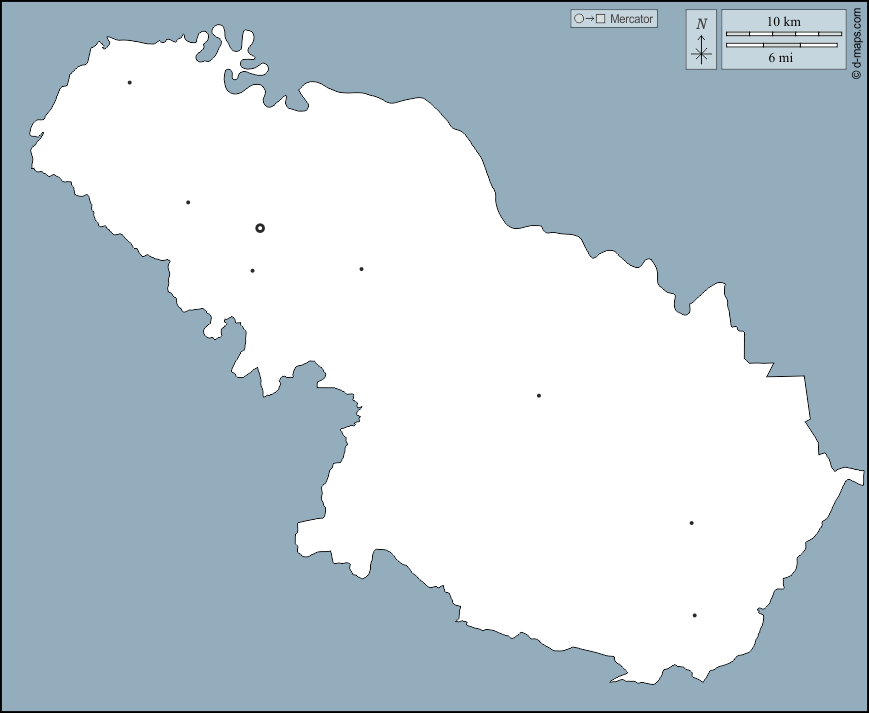Click the hollow ring capital city marker

point(260,228)
